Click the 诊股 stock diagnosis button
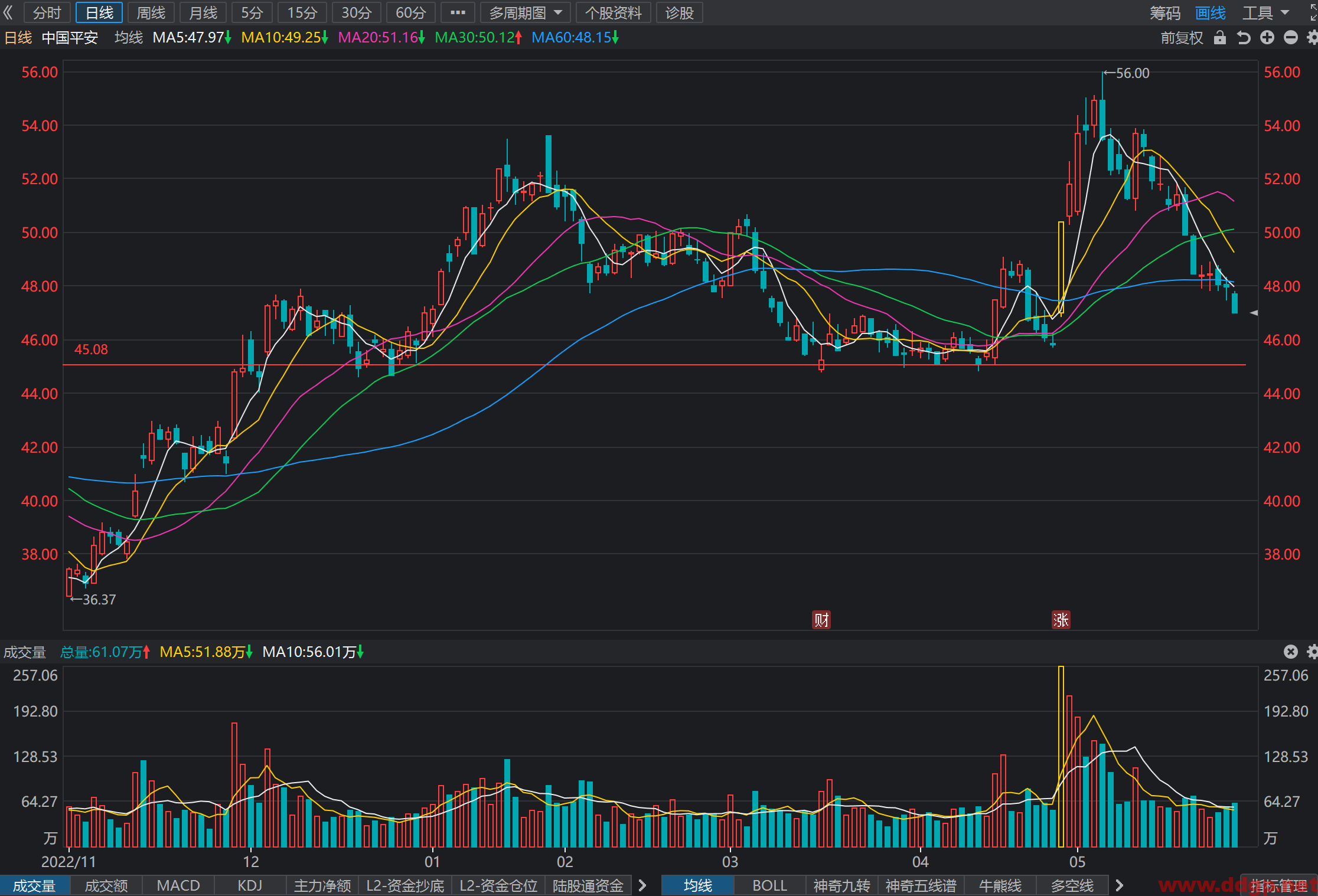 click(x=680, y=12)
